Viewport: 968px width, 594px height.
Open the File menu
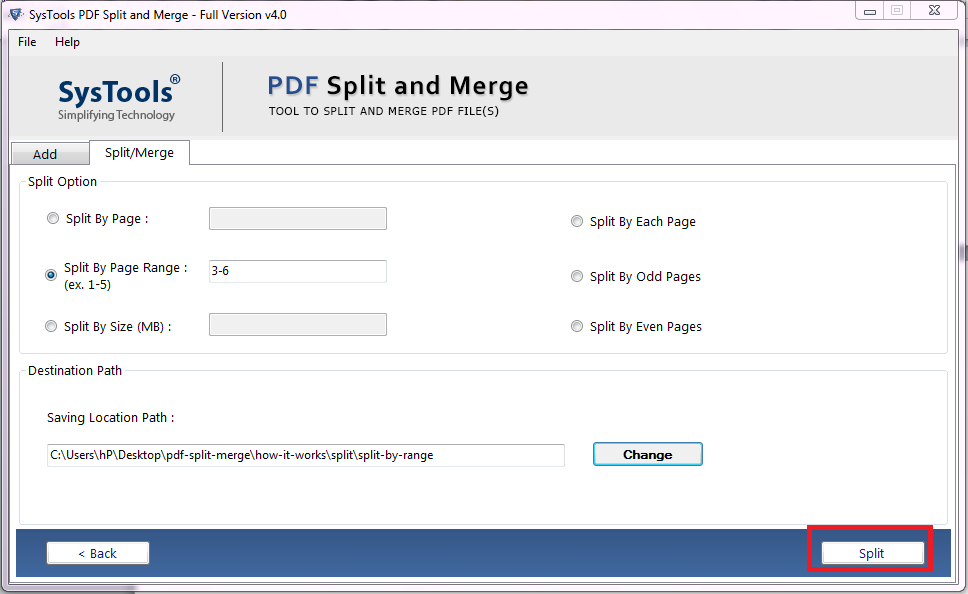click(27, 42)
